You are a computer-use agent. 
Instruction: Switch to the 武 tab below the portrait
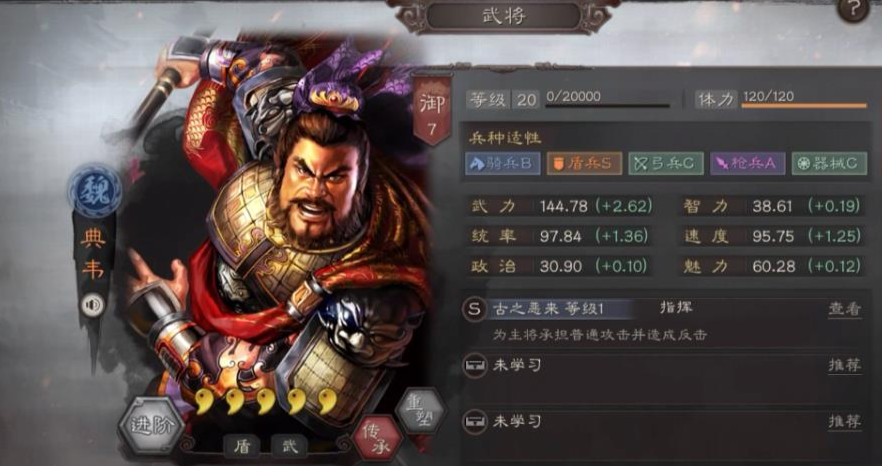coord(289,446)
